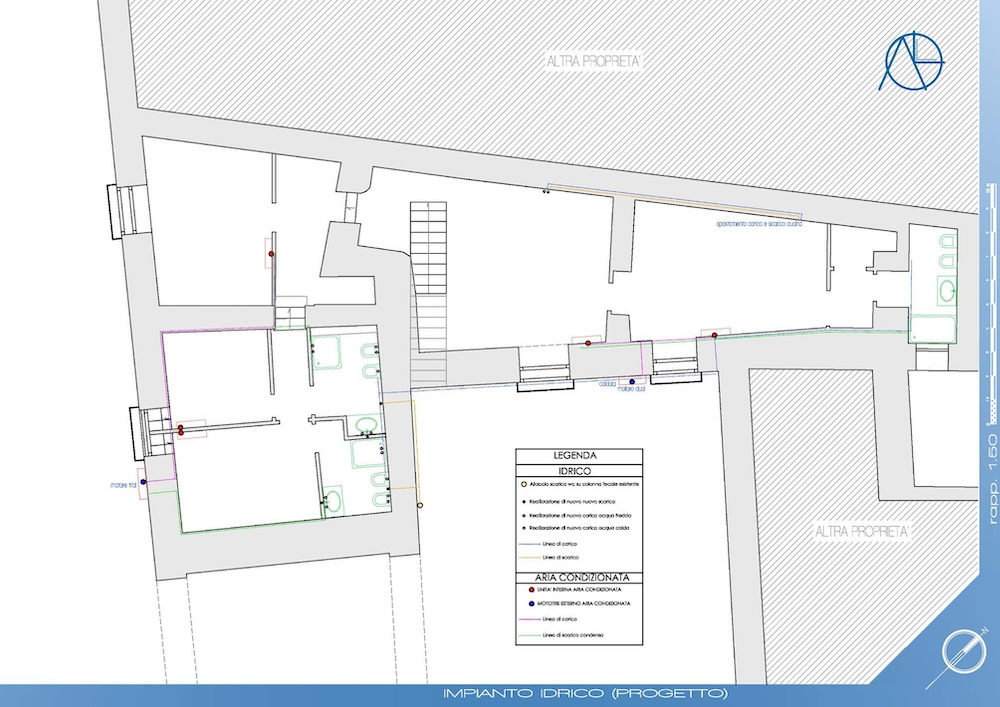Click 'spostamento carico e scarico cucina' annotation
Image resolution: width=1000 pixels, height=707 pixels.
tap(760, 225)
